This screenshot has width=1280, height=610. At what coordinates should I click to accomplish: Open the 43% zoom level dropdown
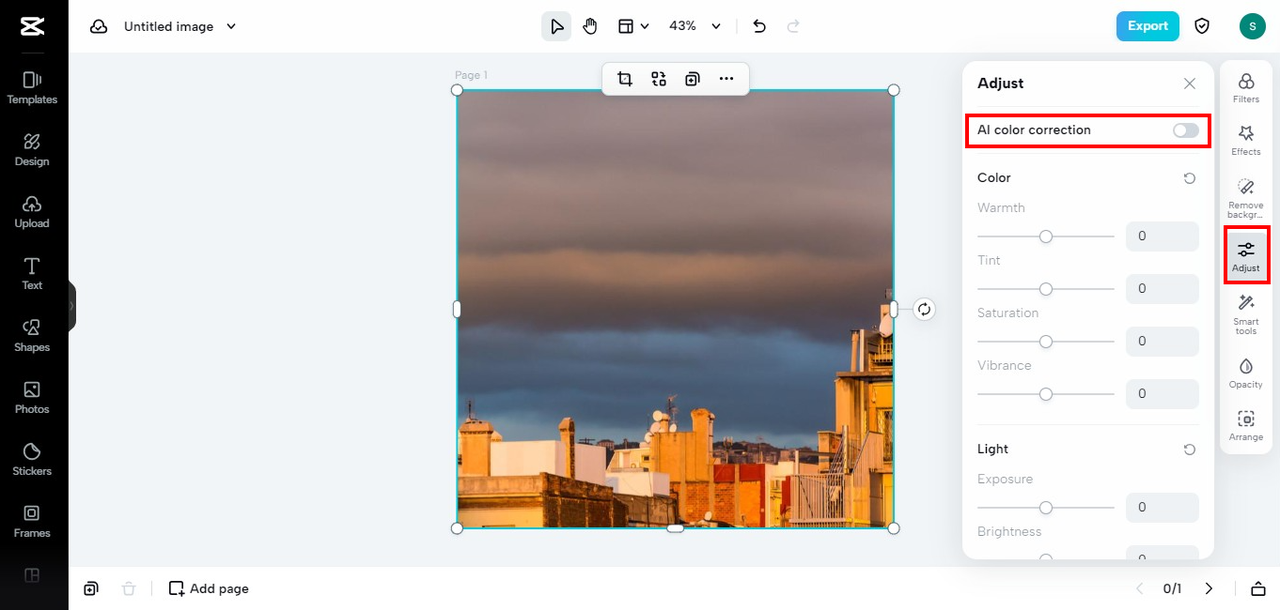[x=696, y=26]
